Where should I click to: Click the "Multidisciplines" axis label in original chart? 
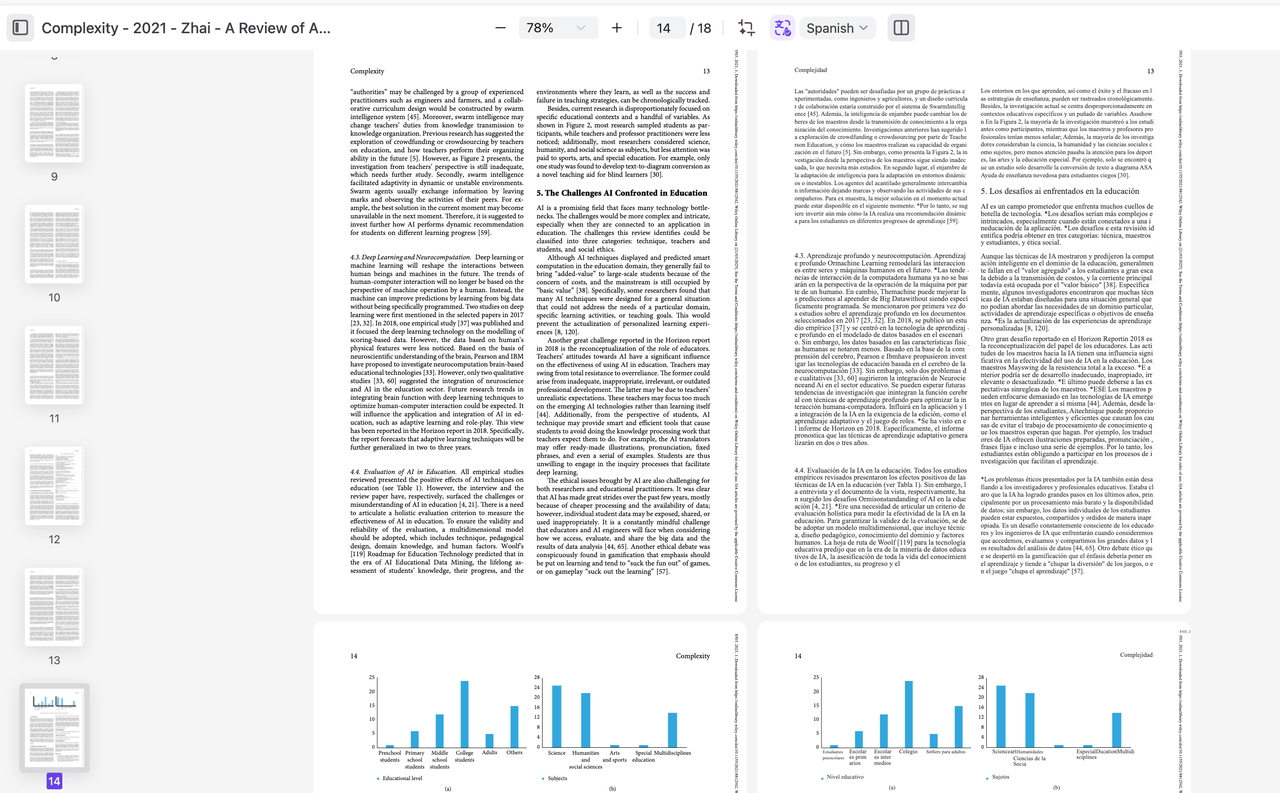[x=672, y=752]
